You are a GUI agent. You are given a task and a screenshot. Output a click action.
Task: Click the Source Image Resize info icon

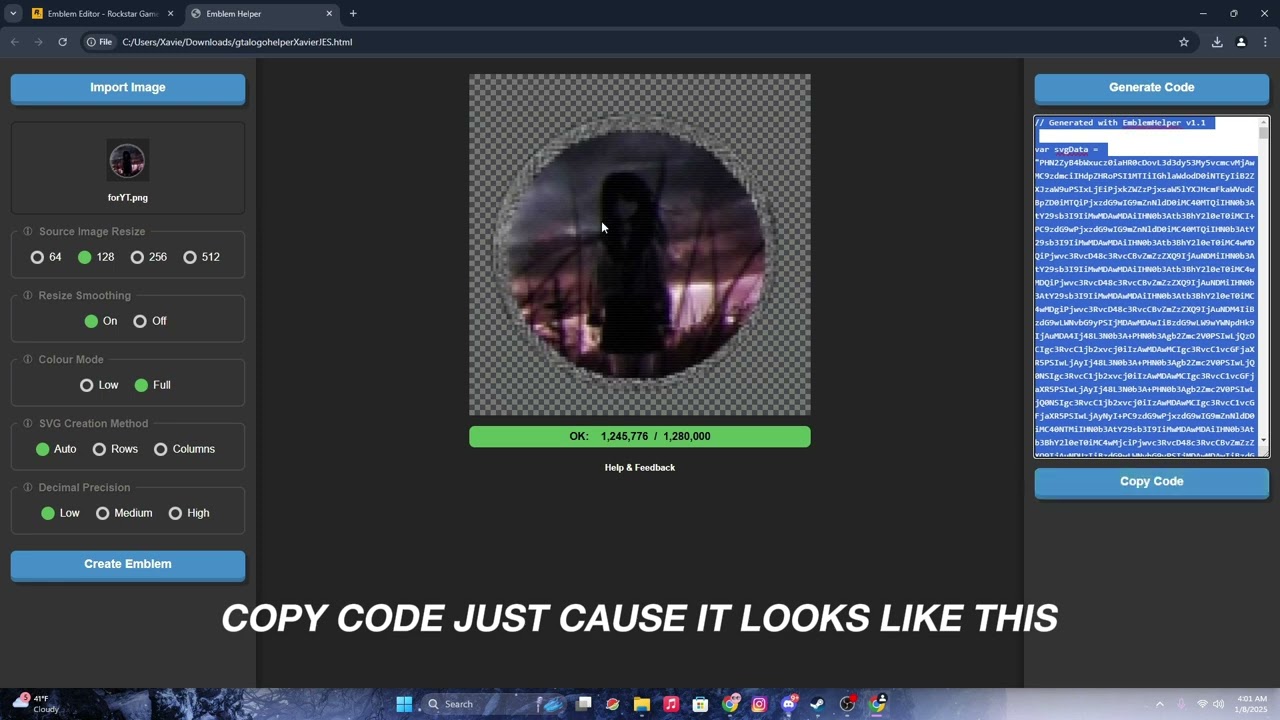(28, 232)
